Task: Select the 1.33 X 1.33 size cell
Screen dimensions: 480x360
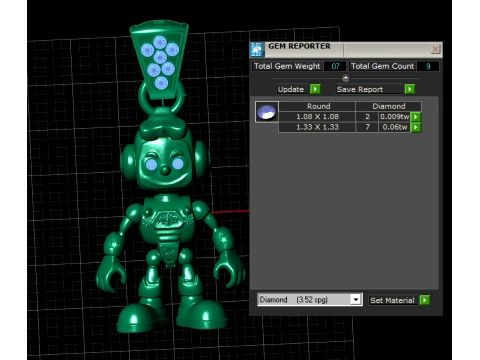Action: click(x=317, y=127)
